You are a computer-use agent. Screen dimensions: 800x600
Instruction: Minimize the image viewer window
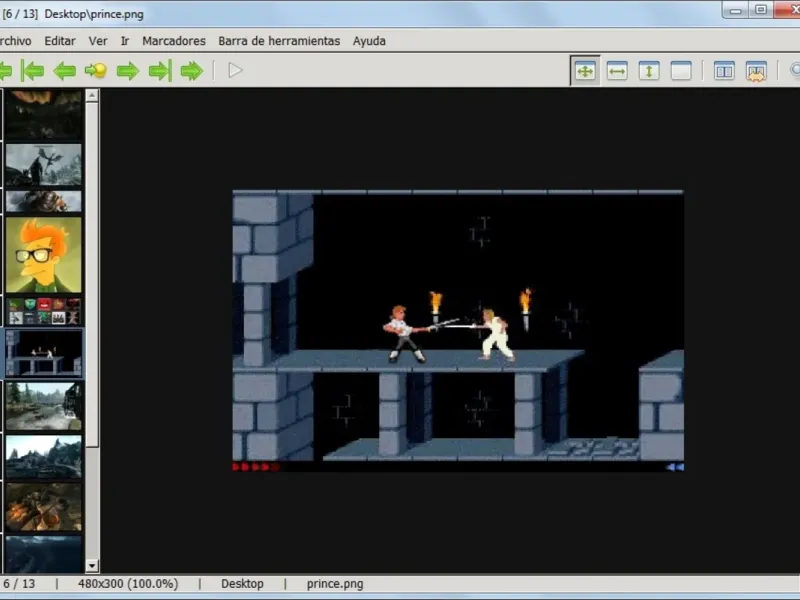[x=735, y=10]
